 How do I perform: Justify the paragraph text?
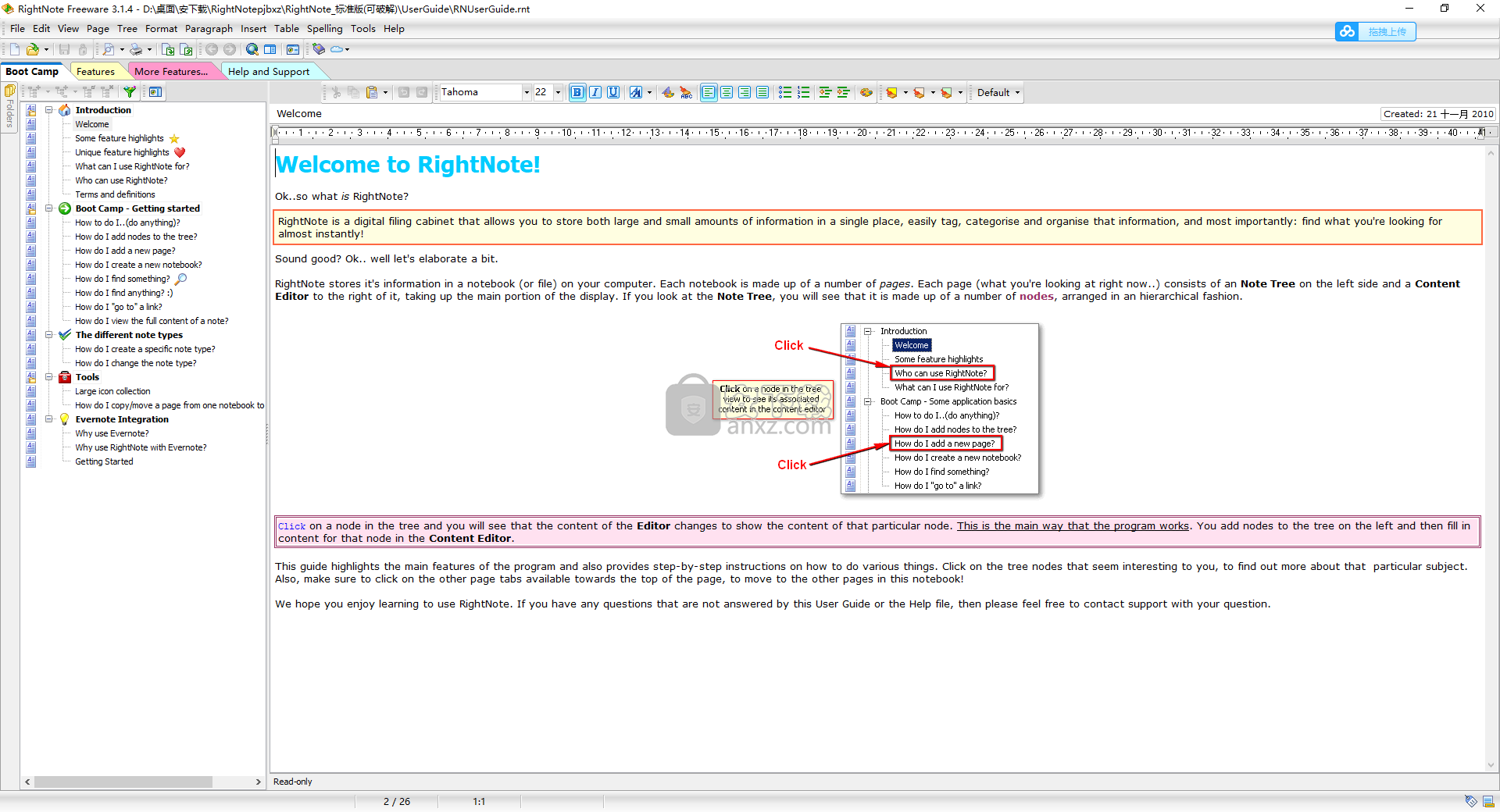(762, 92)
